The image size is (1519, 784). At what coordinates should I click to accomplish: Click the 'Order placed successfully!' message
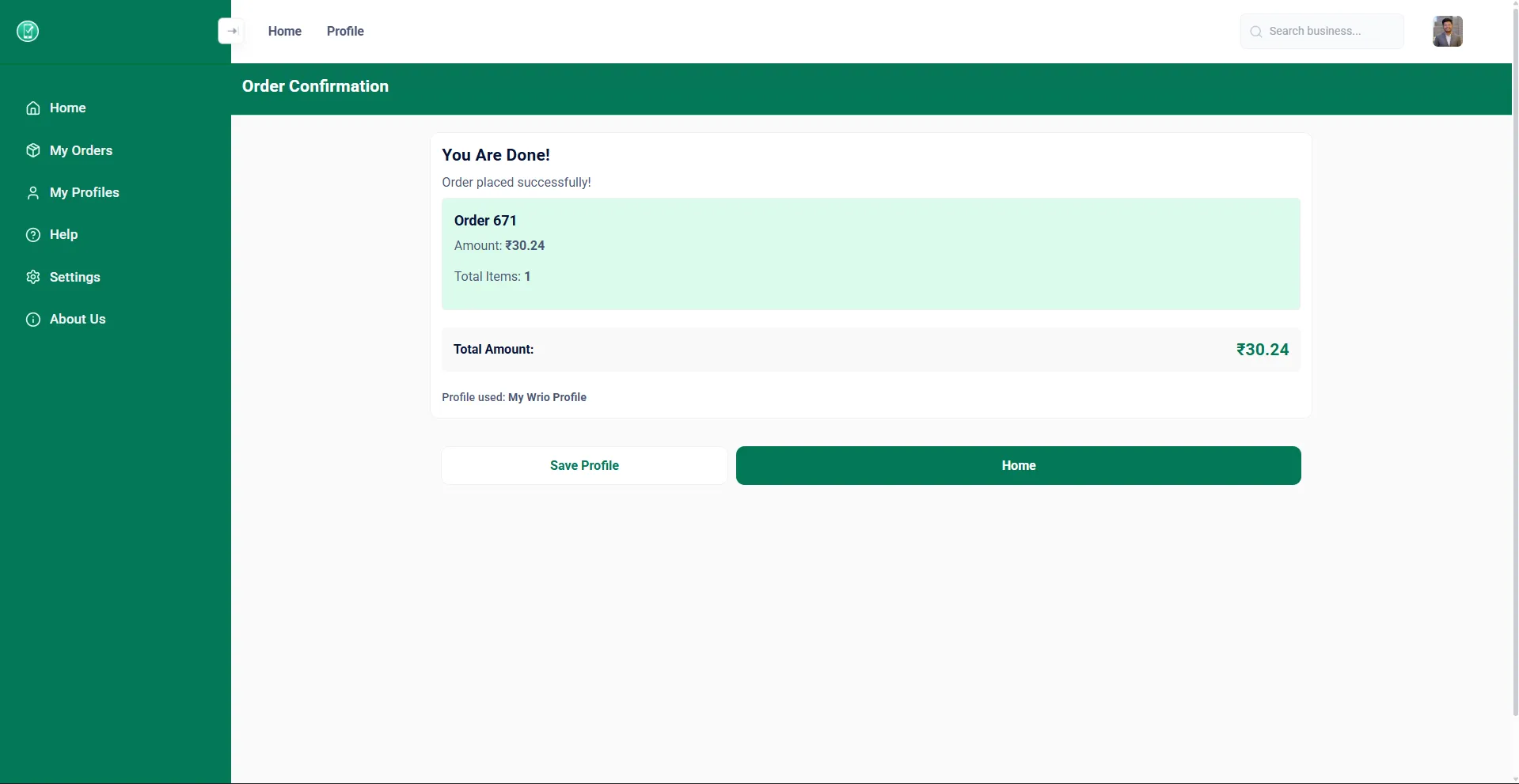tap(516, 182)
